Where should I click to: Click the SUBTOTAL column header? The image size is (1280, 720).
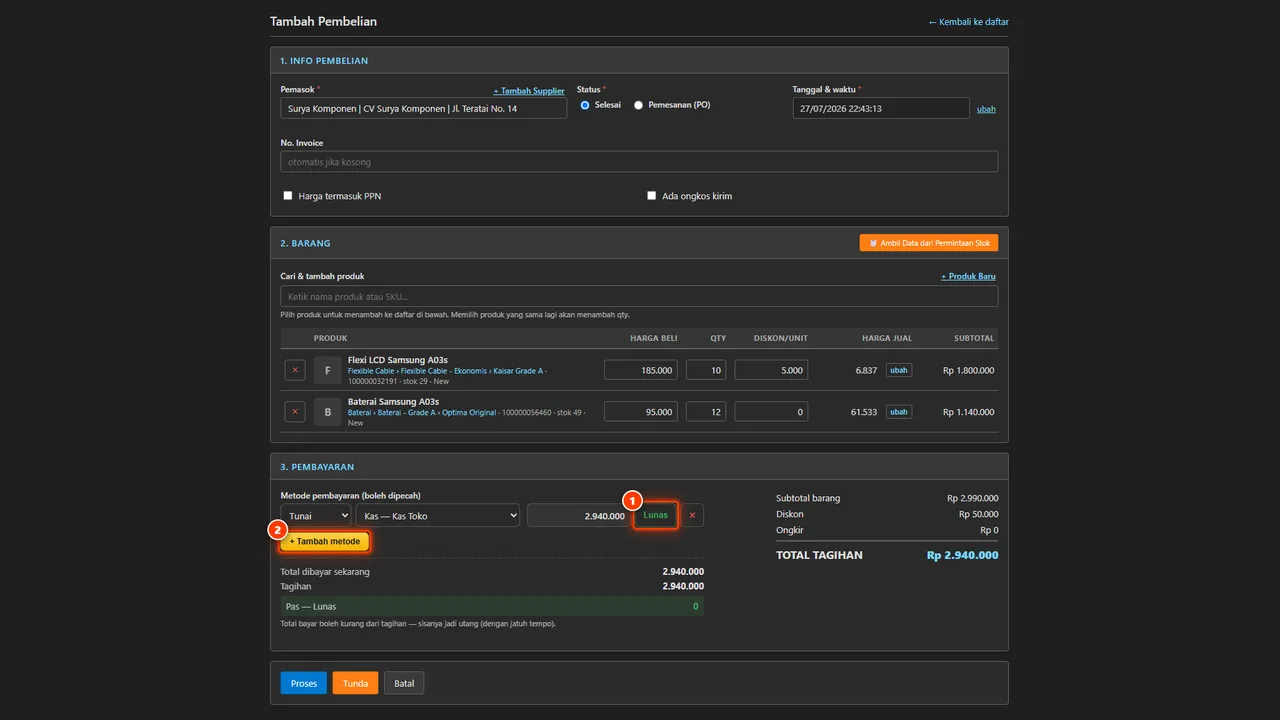pyautogui.click(x=974, y=338)
